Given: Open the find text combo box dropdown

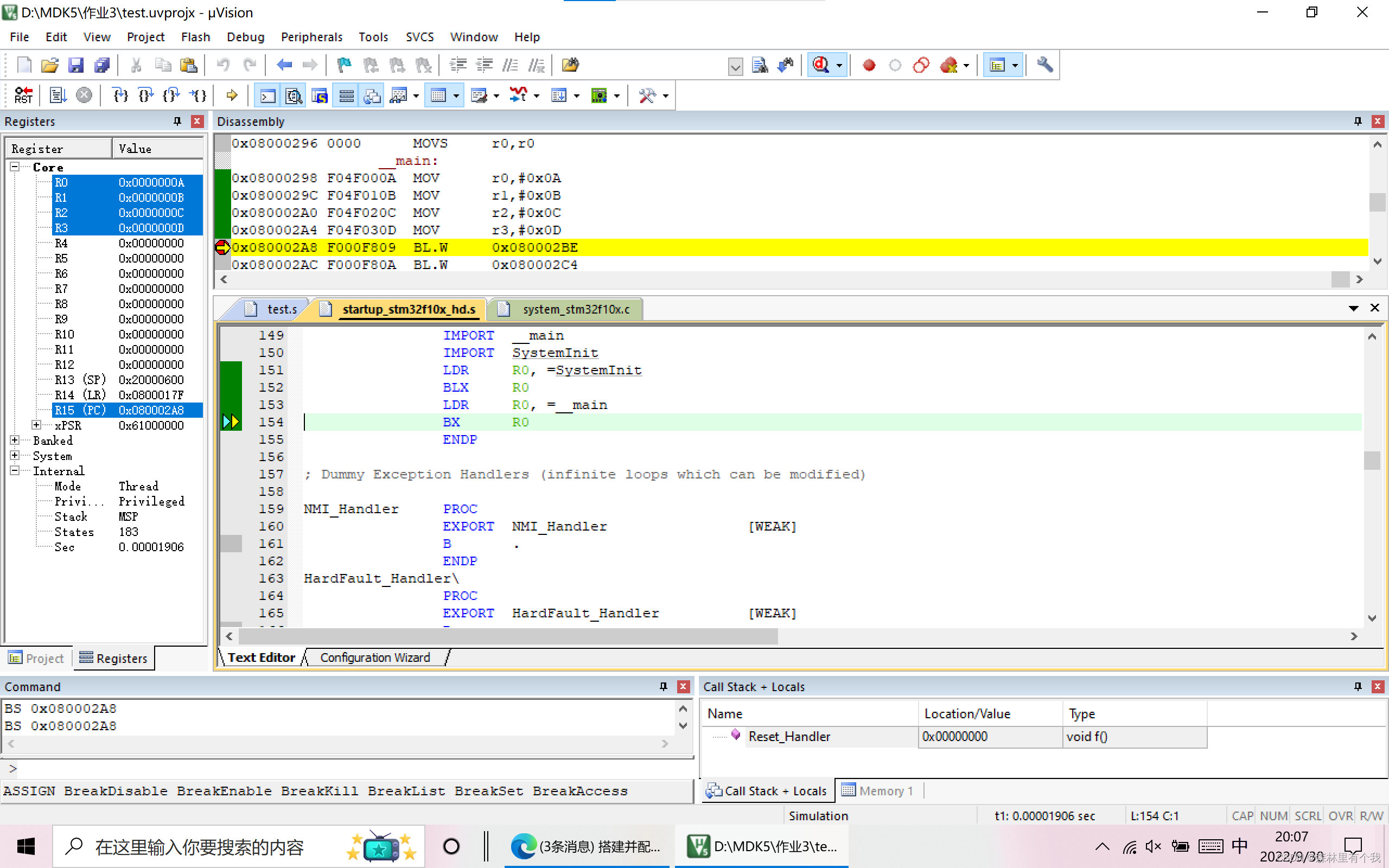Looking at the screenshot, I should [x=735, y=66].
